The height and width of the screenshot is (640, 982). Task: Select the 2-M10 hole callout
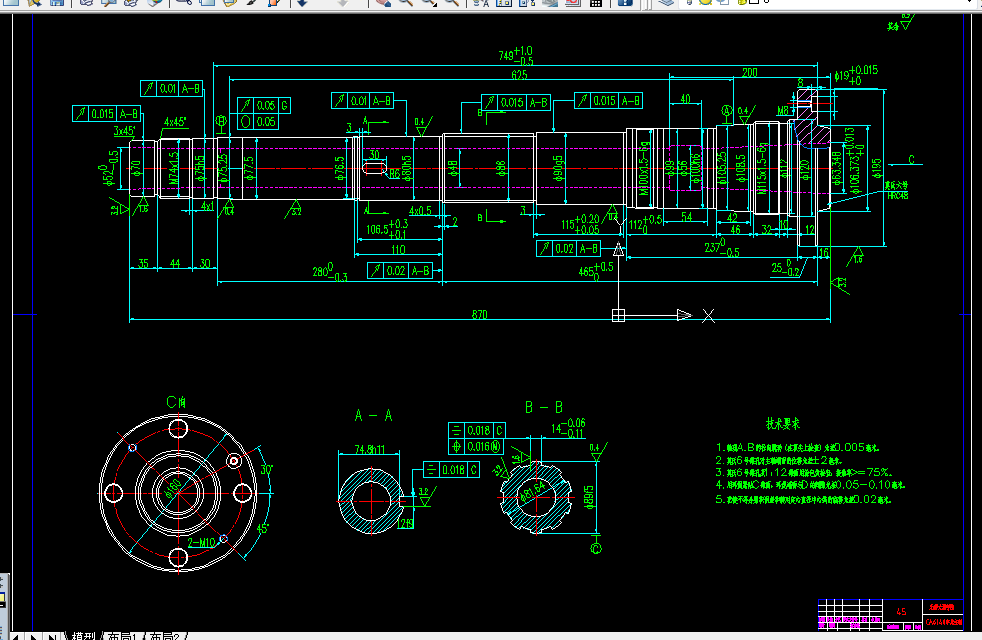[202, 542]
